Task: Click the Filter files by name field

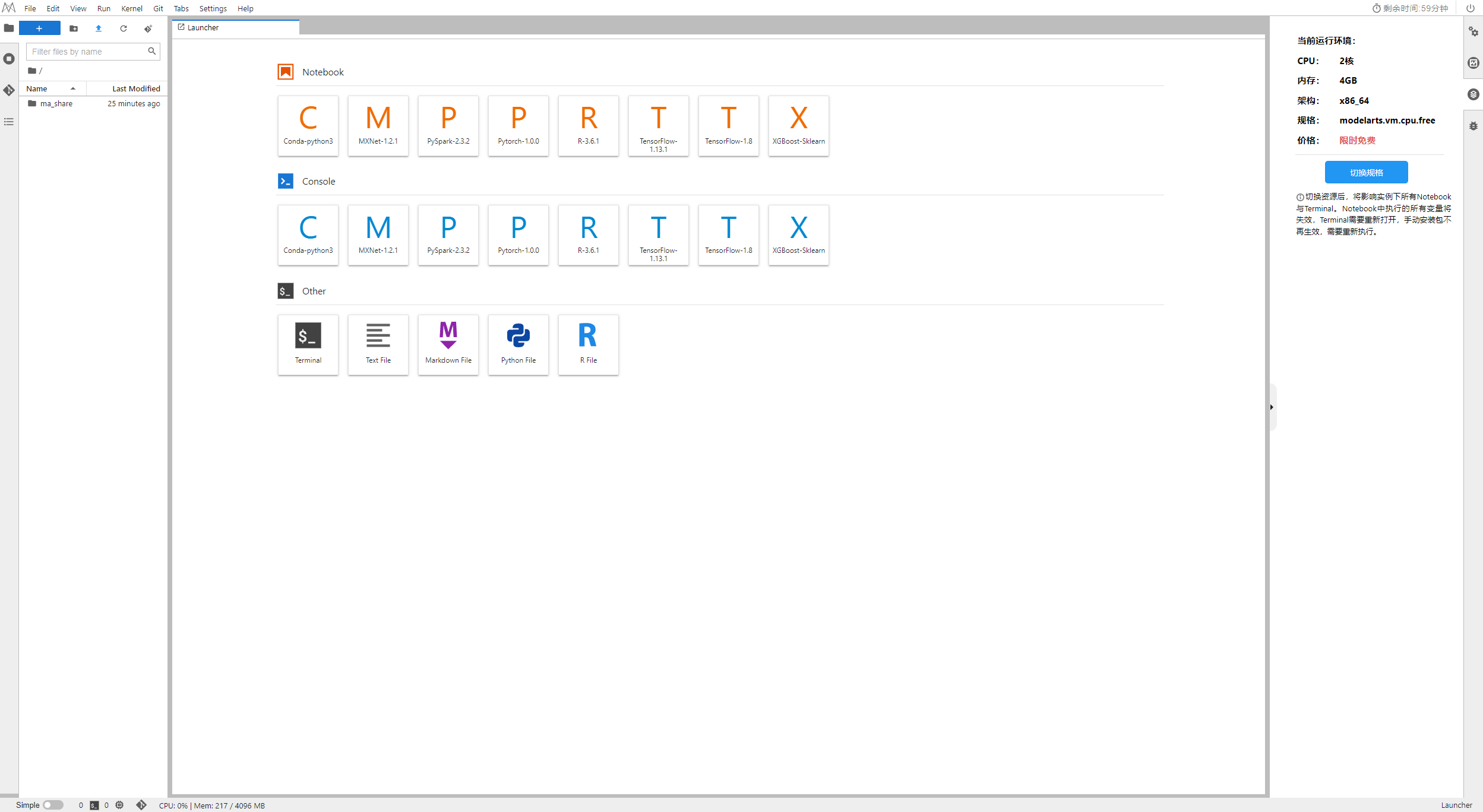Action: point(87,52)
